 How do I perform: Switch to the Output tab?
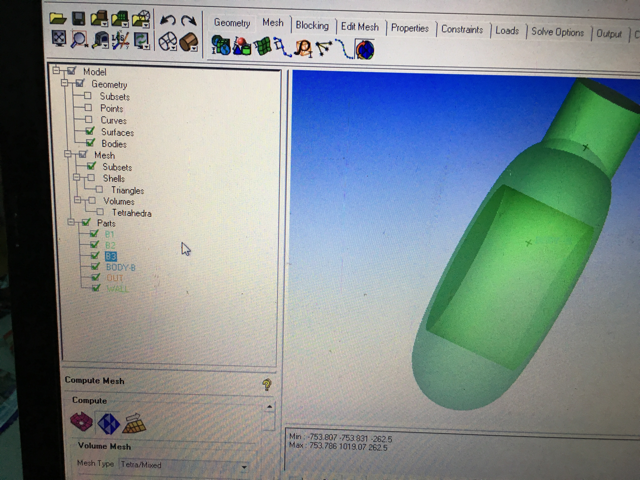(609, 34)
